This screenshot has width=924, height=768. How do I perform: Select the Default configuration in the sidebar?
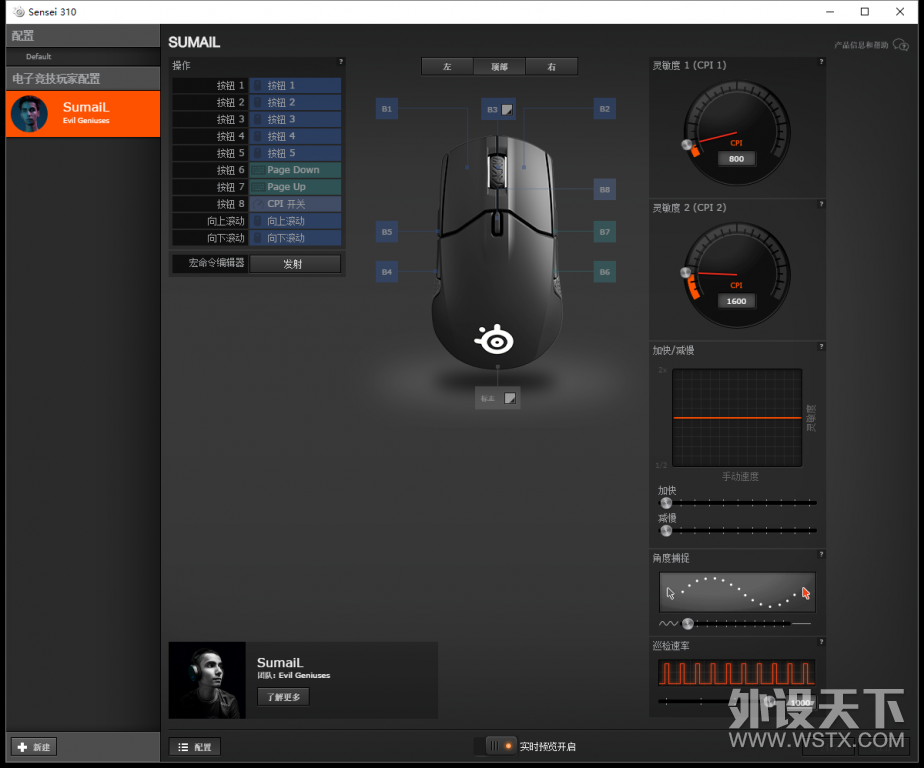(x=83, y=57)
